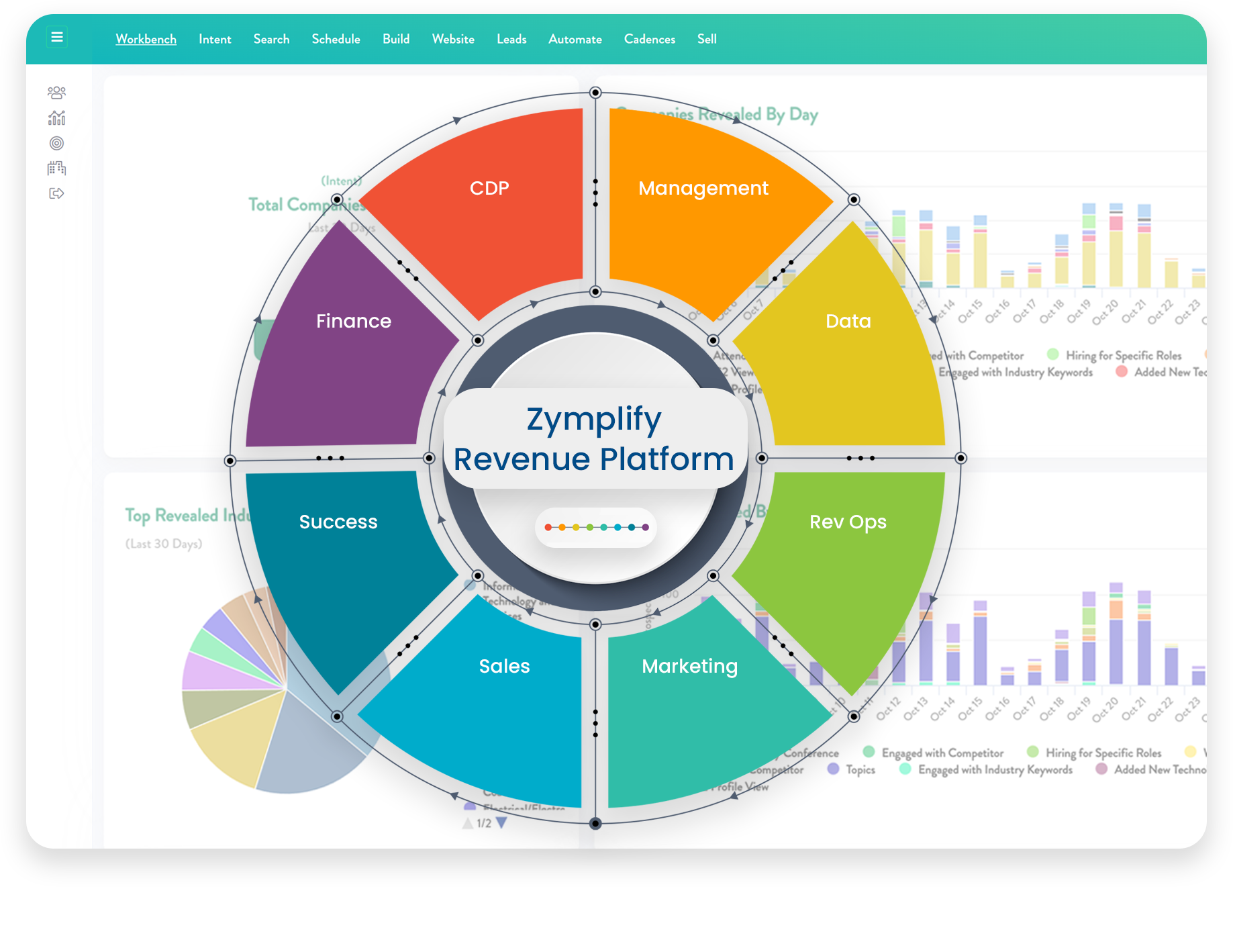Open the Sell menu item
The width and height of the screenshot is (1233, 952).
point(707,39)
